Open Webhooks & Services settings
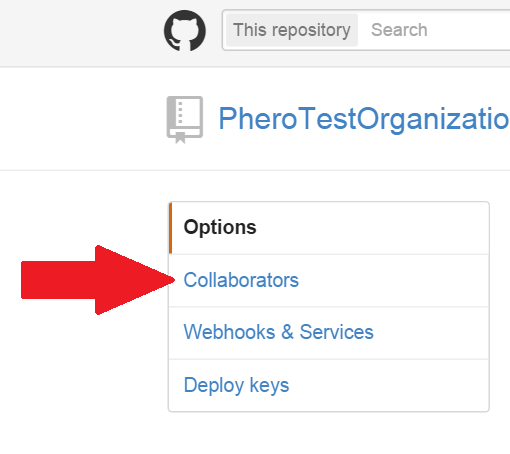 329,333
